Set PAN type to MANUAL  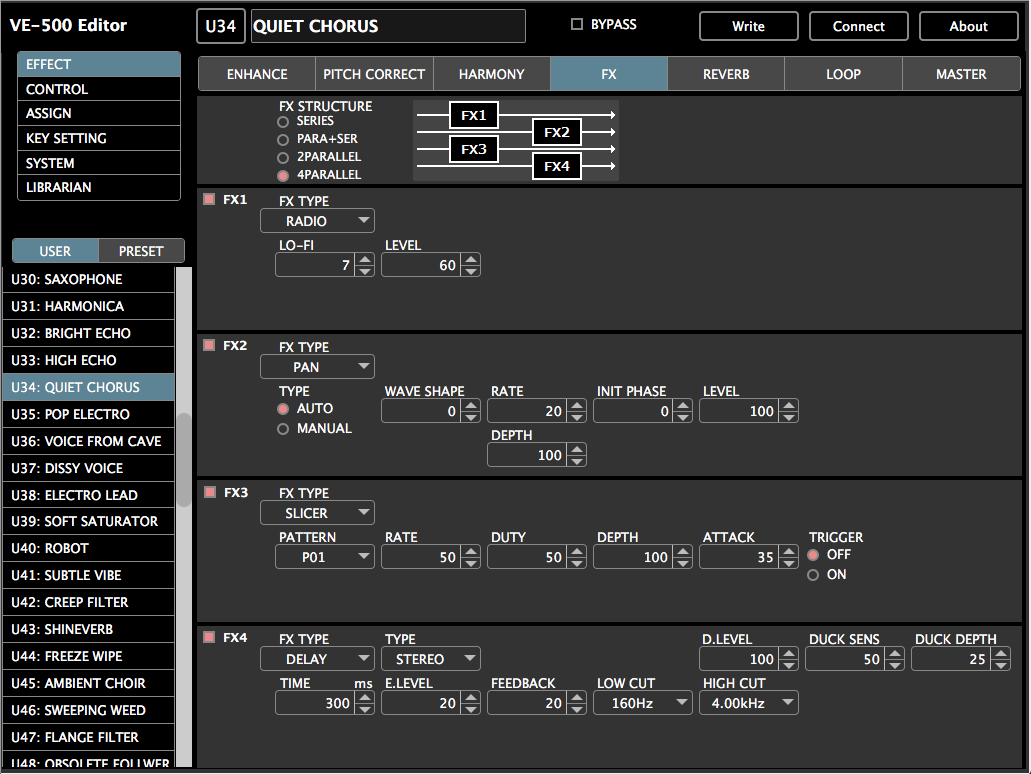283,429
